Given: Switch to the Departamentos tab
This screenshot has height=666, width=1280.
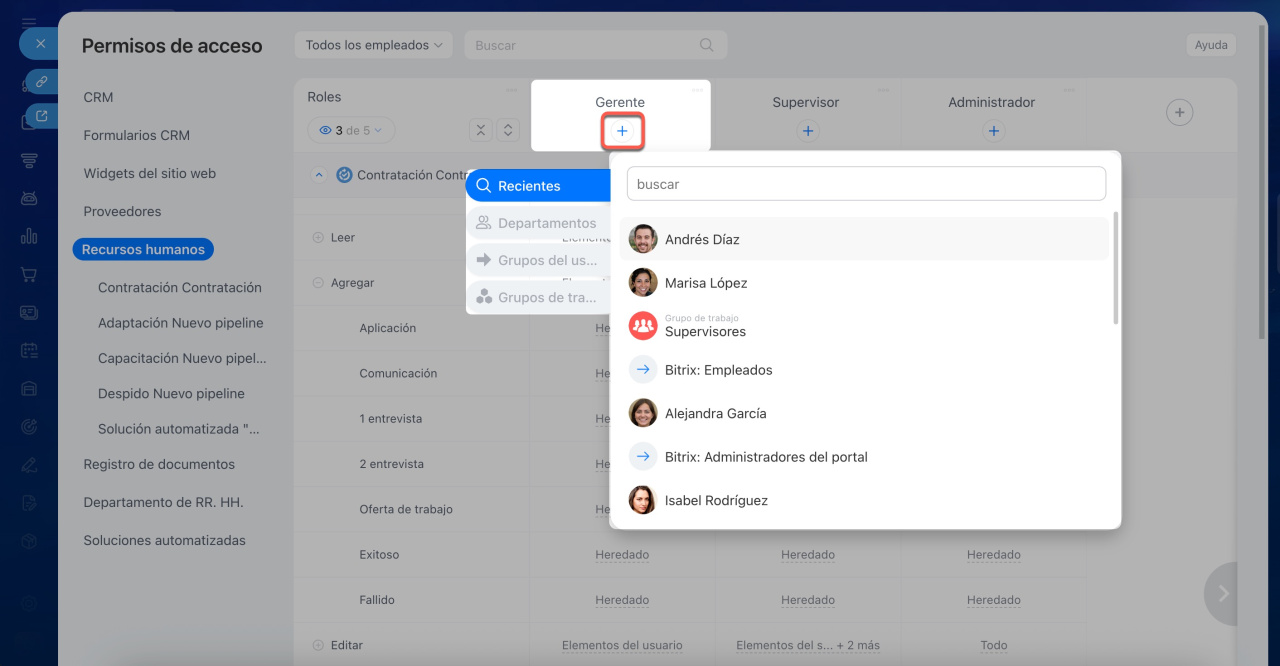Looking at the screenshot, I should [x=538, y=223].
